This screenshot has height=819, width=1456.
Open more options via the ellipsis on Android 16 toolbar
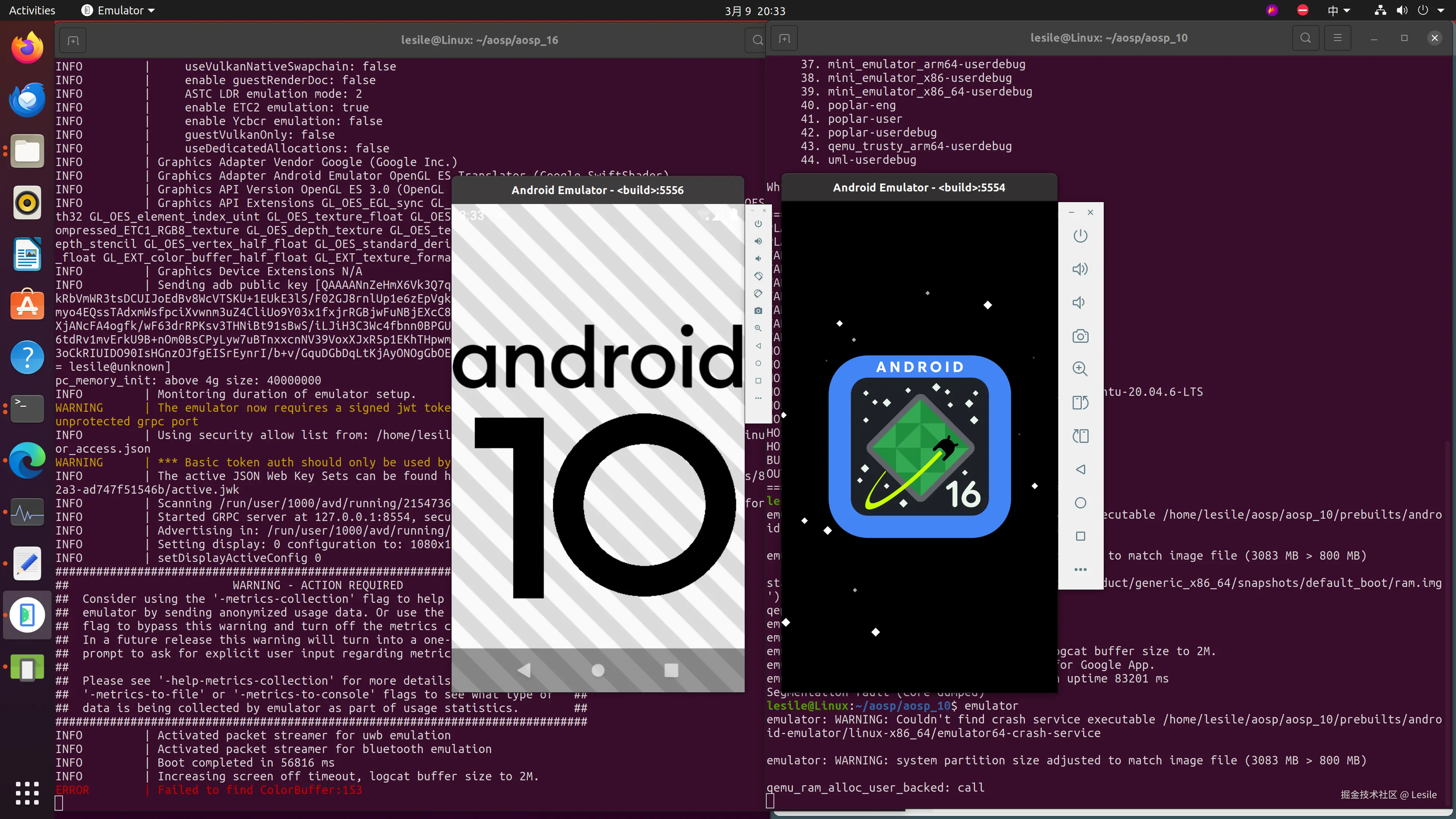(1080, 569)
